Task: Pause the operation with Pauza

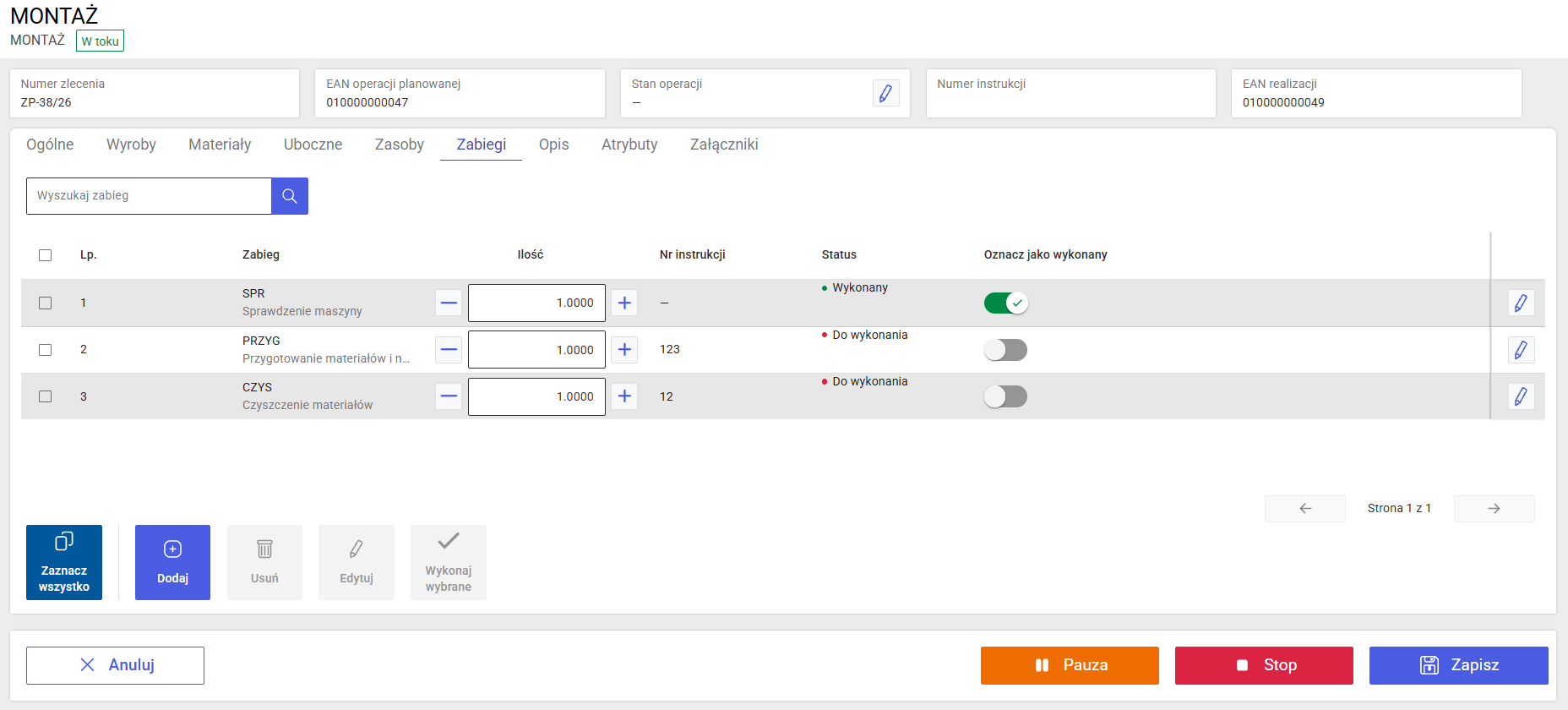Action: [1070, 665]
